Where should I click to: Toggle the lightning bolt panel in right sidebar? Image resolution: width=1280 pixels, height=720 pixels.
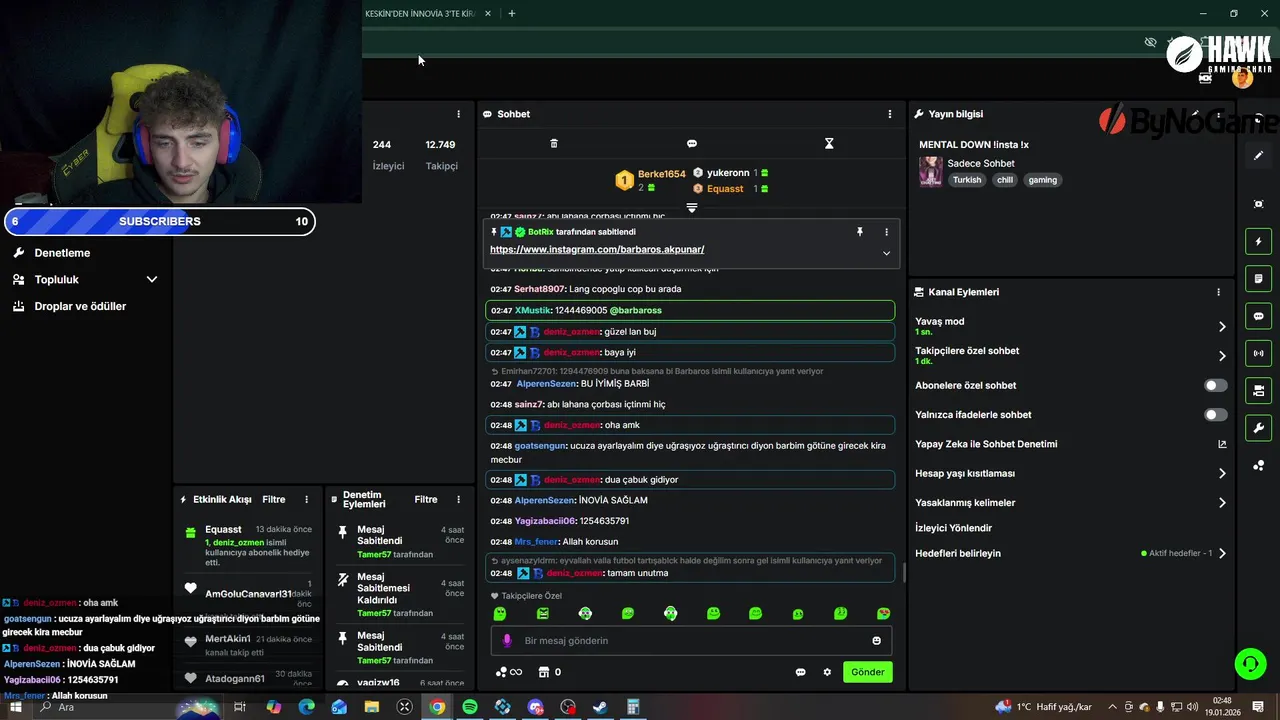point(1258,241)
